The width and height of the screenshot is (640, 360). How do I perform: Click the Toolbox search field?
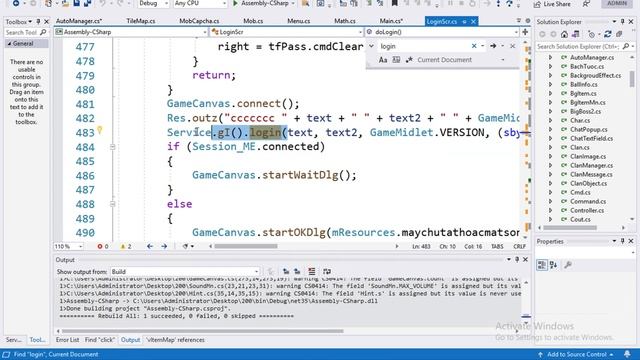coord(26,32)
